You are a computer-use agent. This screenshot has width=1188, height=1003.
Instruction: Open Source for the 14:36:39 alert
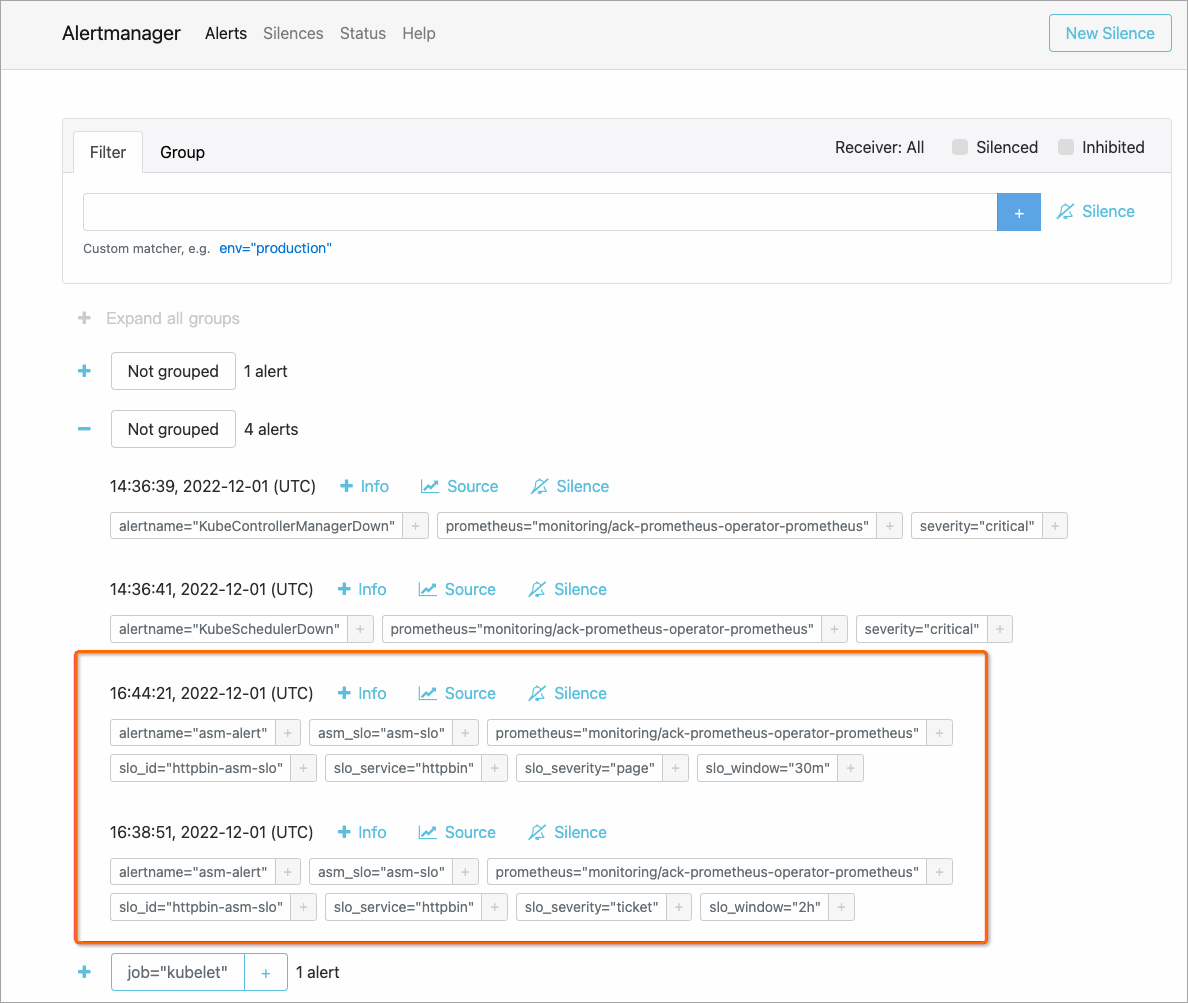pos(460,486)
